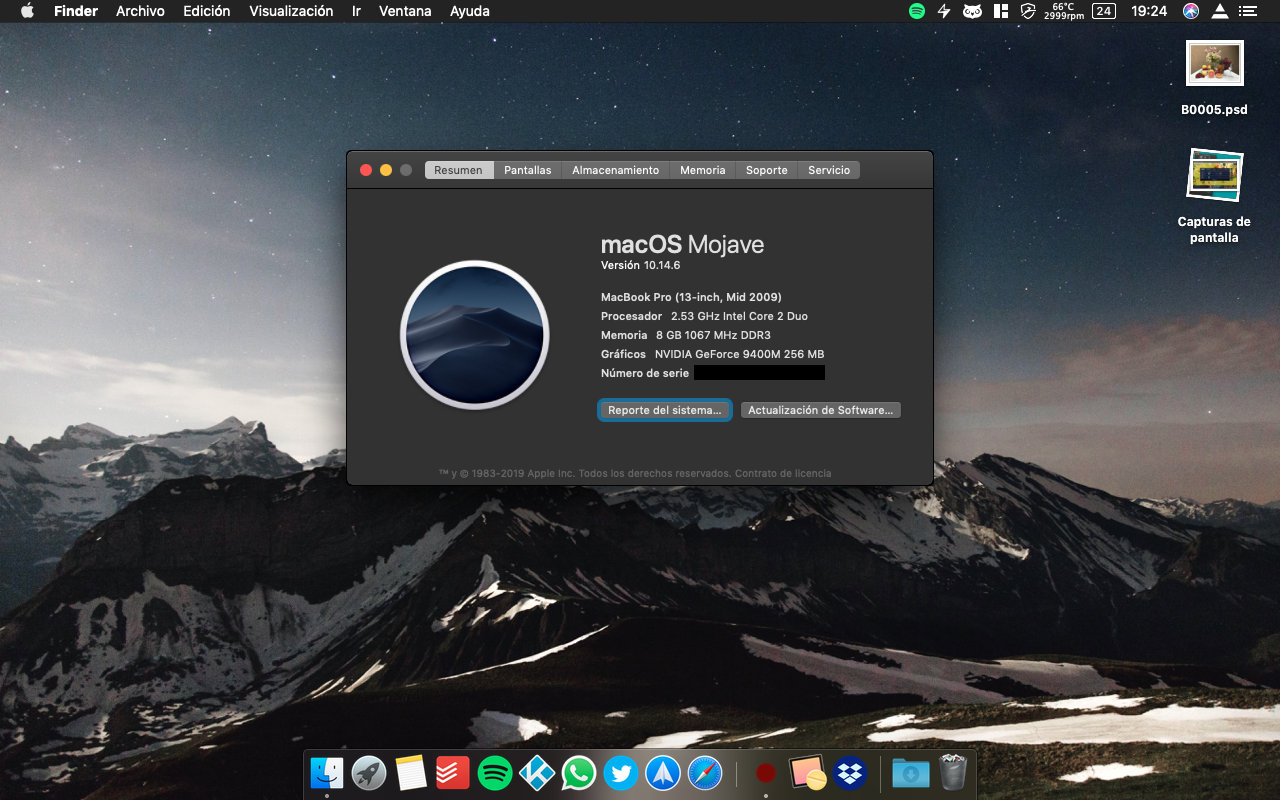Image resolution: width=1280 pixels, height=800 pixels.
Task: Click the macOS Mojave logo image
Action: 475,335
